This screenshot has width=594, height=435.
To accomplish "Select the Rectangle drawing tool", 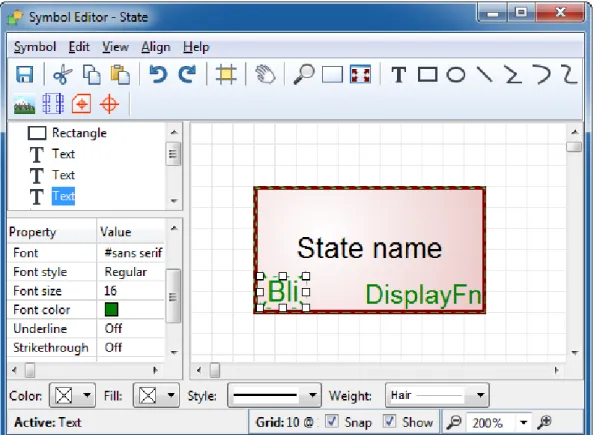I will pyautogui.click(x=428, y=74).
